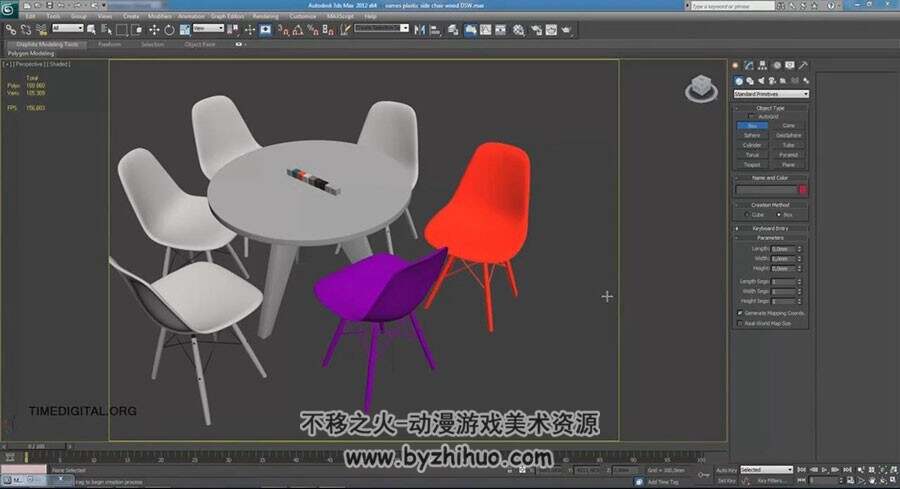Toggle the Auto Key button
900x489 pixels.
pos(726,470)
